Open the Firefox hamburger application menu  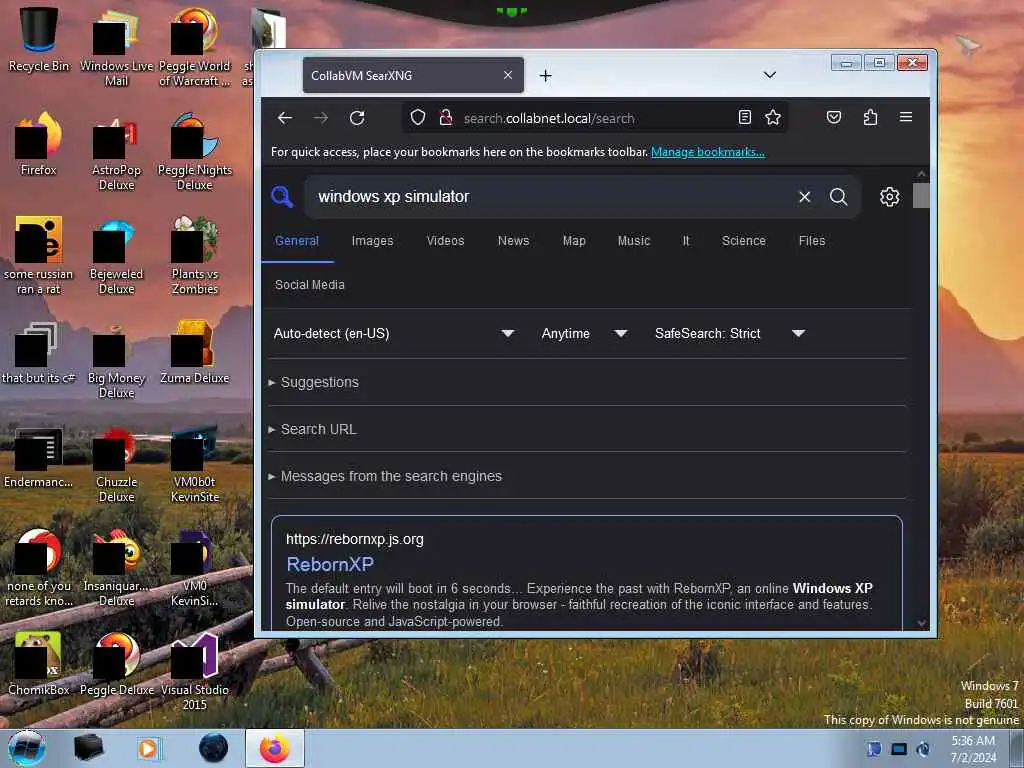(906, 117)
